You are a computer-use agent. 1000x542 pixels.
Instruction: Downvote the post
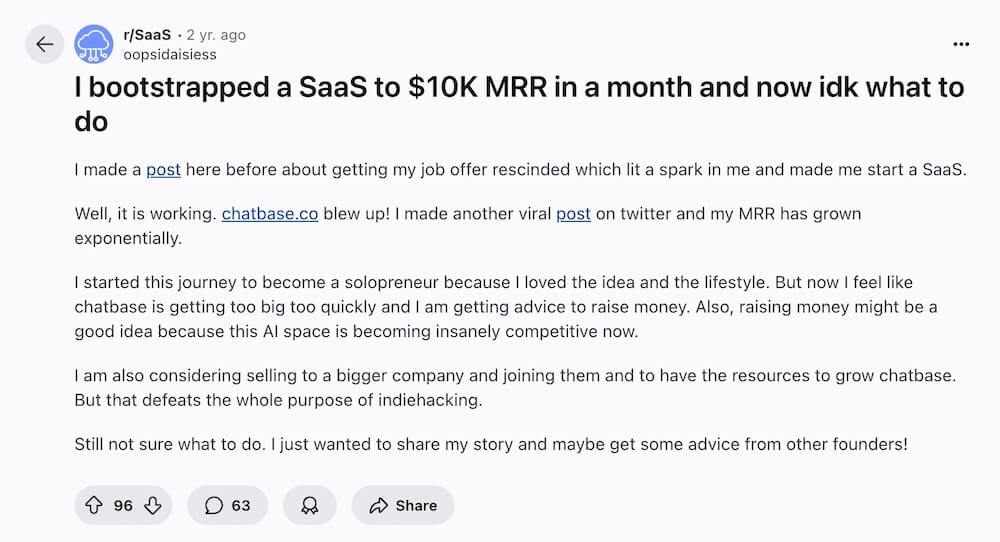click(152, 505)
